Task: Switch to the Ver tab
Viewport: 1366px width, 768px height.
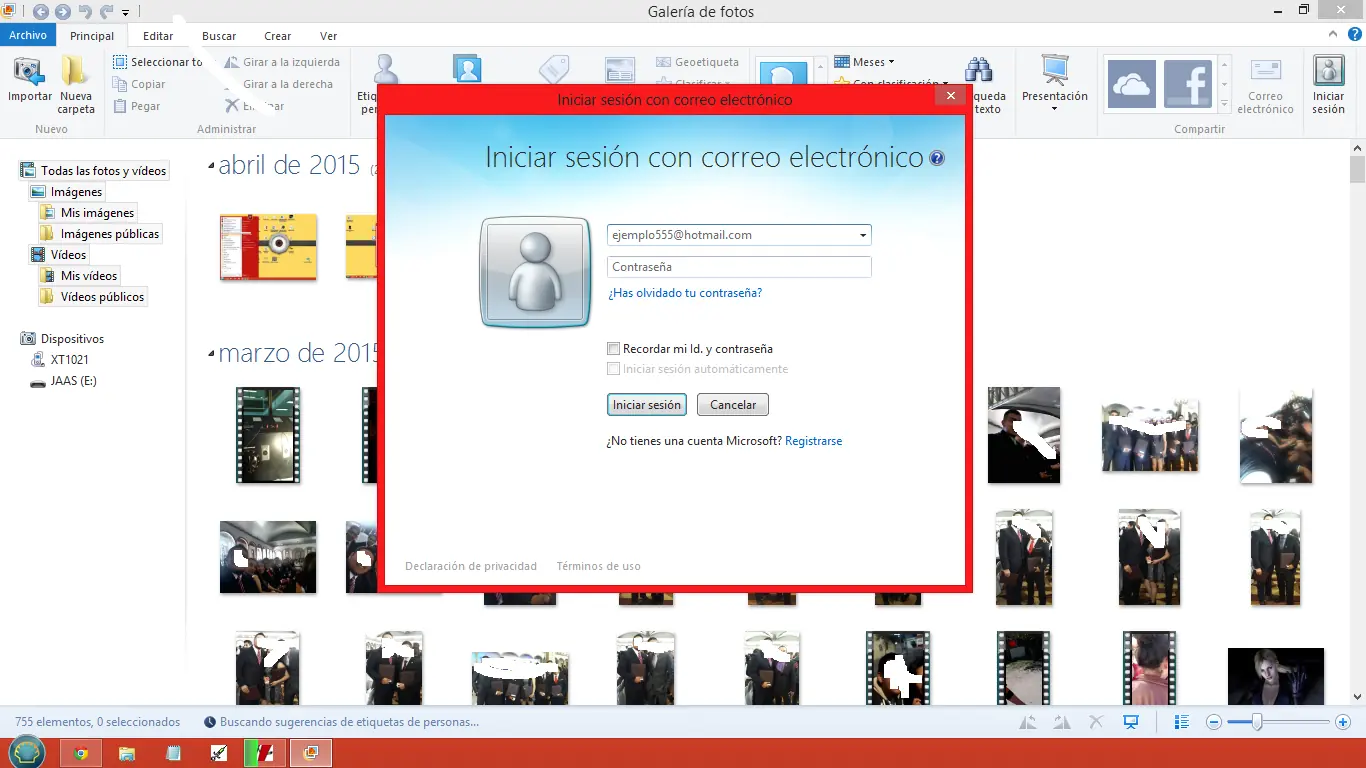Action: (329, 36)
